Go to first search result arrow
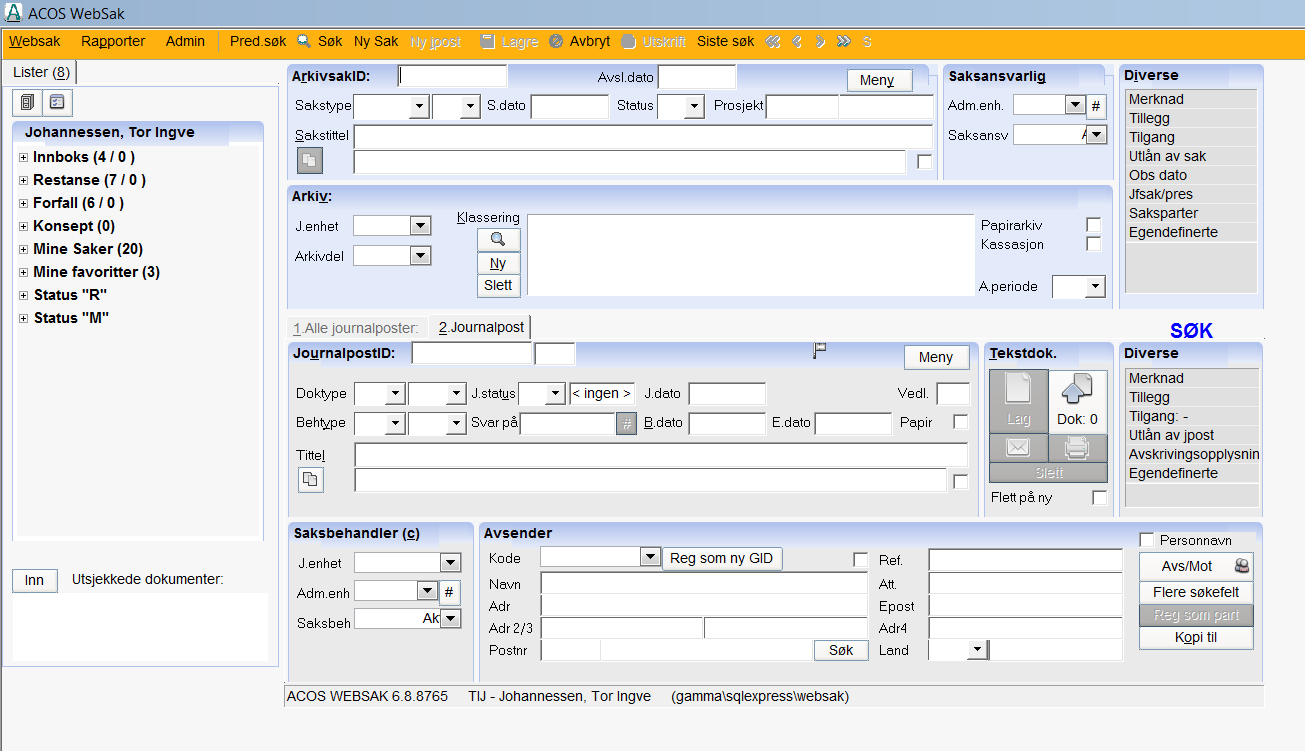Image resolution: width=1305 pixels, height=751 pixels. 773,42
